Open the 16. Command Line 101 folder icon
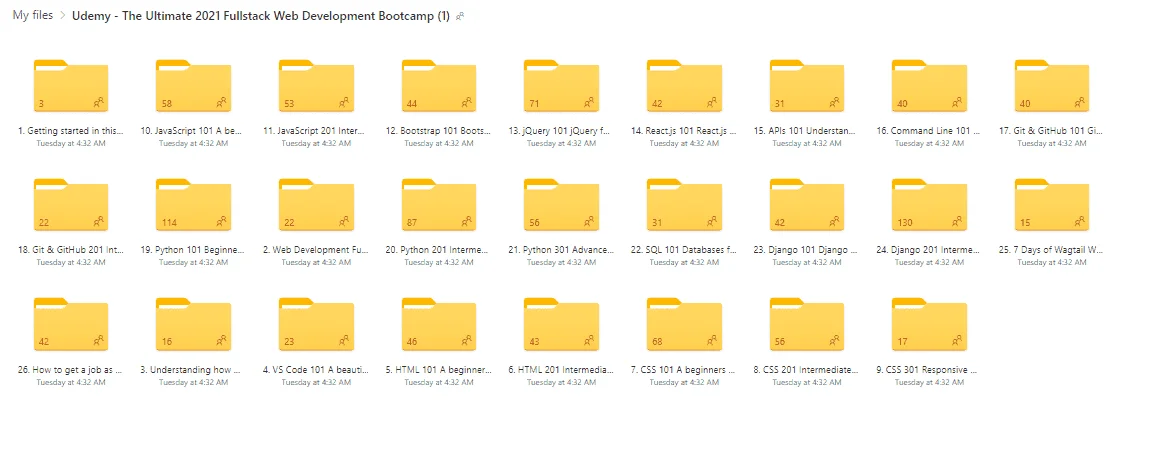Viewport: 1157px width, 457px height. [929, 86]
